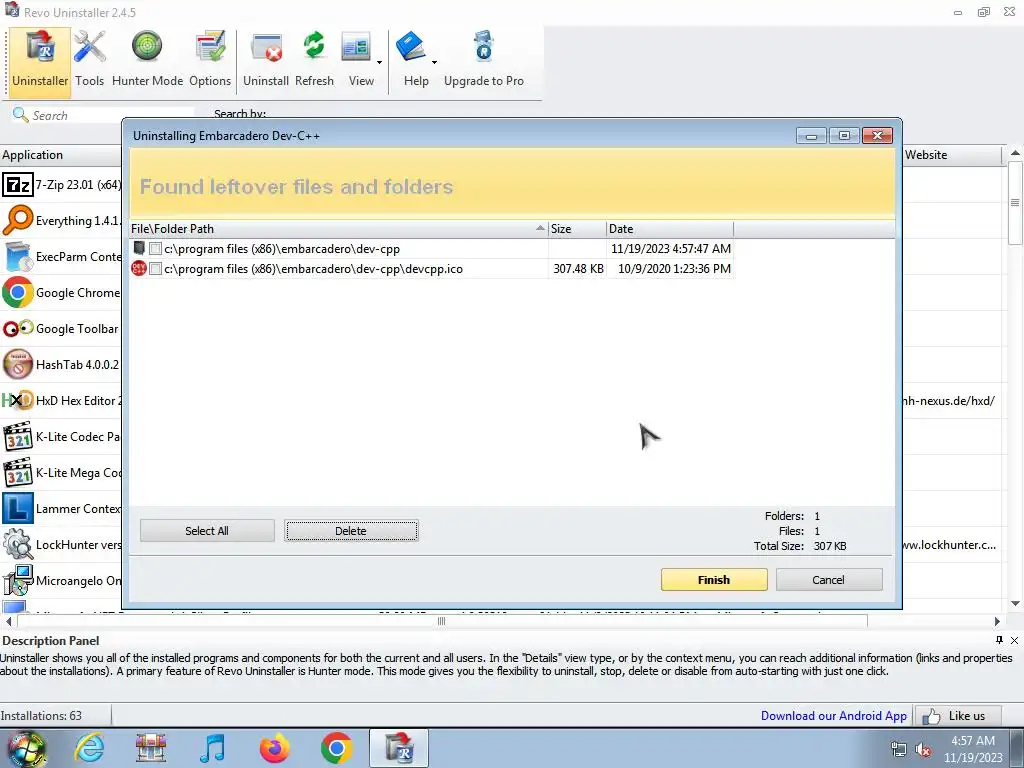
Task: Select Lammer Context icon in list
Action: click(x=18, y=508)
